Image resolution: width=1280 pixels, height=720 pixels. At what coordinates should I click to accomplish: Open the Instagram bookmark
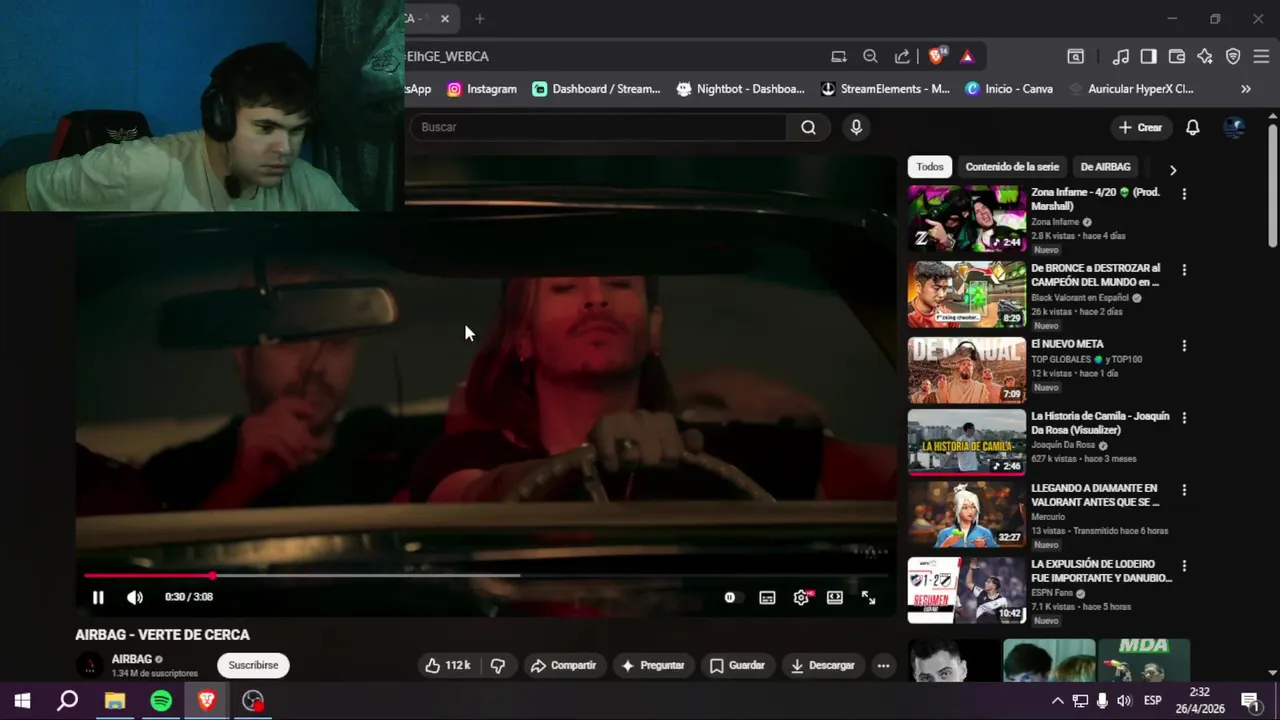point(482,89)
